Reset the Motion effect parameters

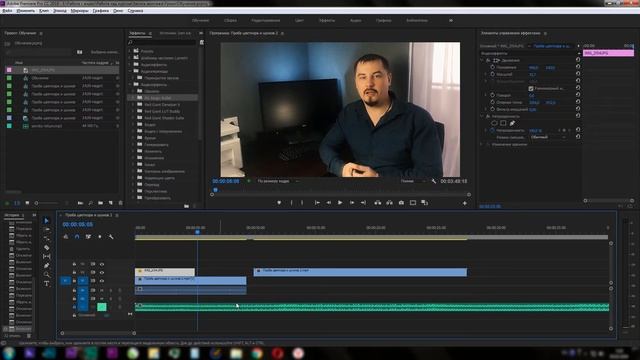[x=578, y=60]
